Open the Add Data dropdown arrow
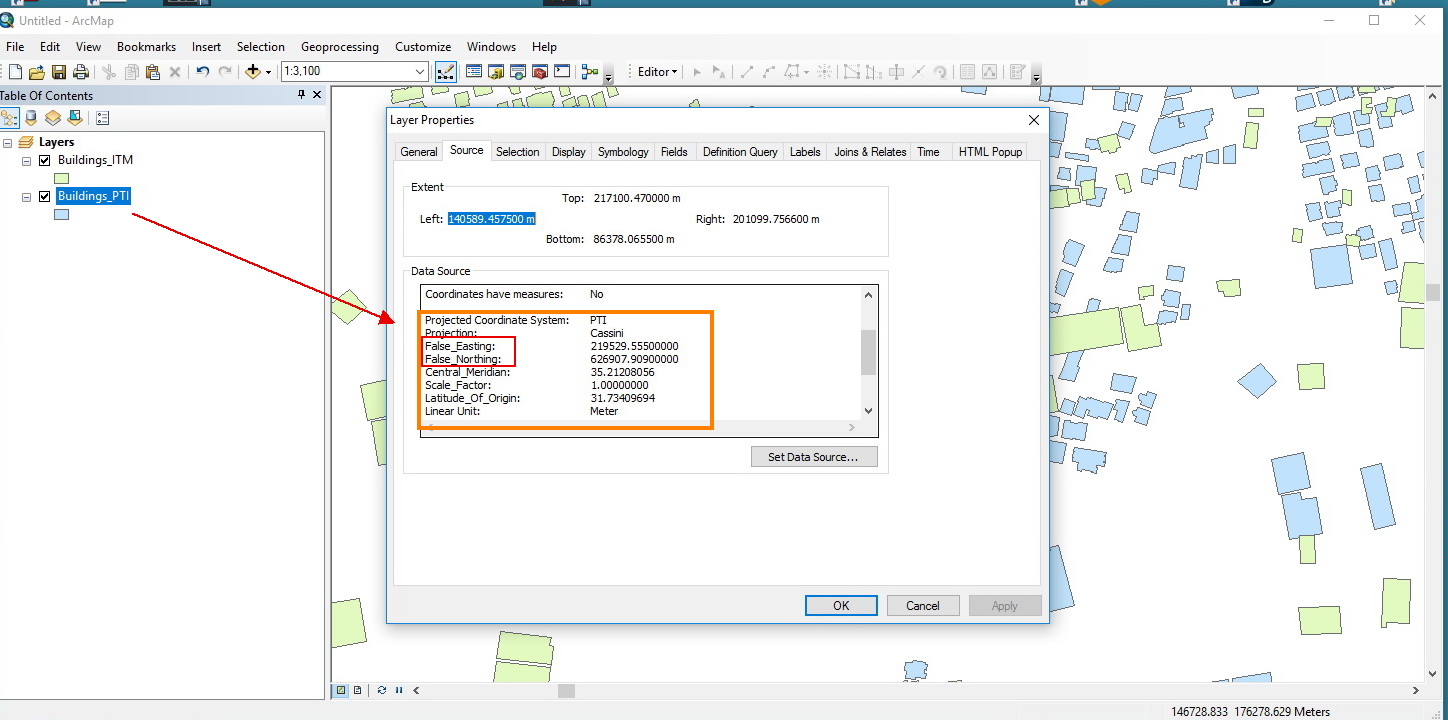This screenshot has height=720, width=1448. 269,72
